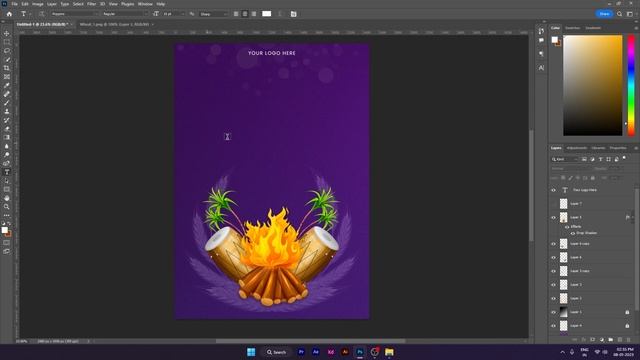This screenshot has height=360, width=640.
Task: Select the Hand tool
Action: tap(7, 198)
